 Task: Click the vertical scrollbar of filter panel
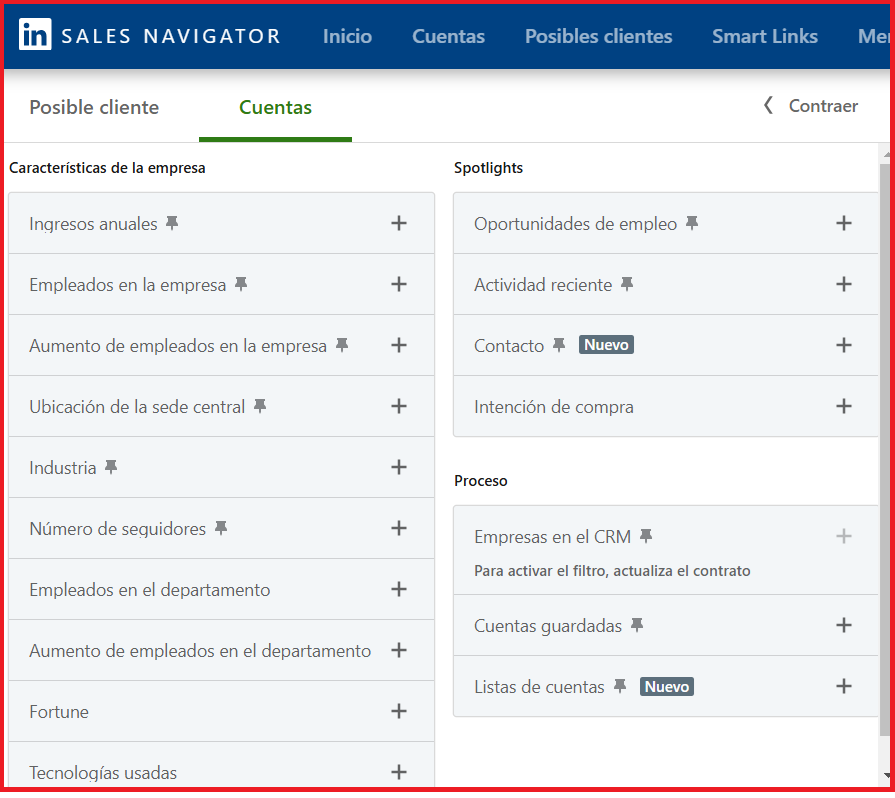885,450
